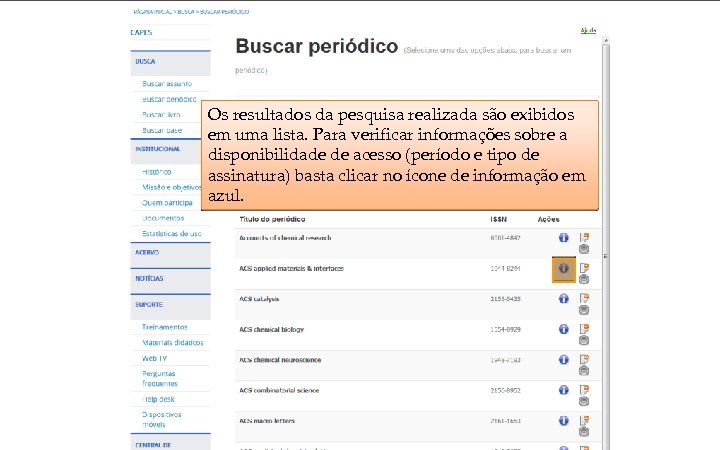The width and height of the screenshot is (720, 450).
Task: Click the Ajuda link
Action: point(588,31)
